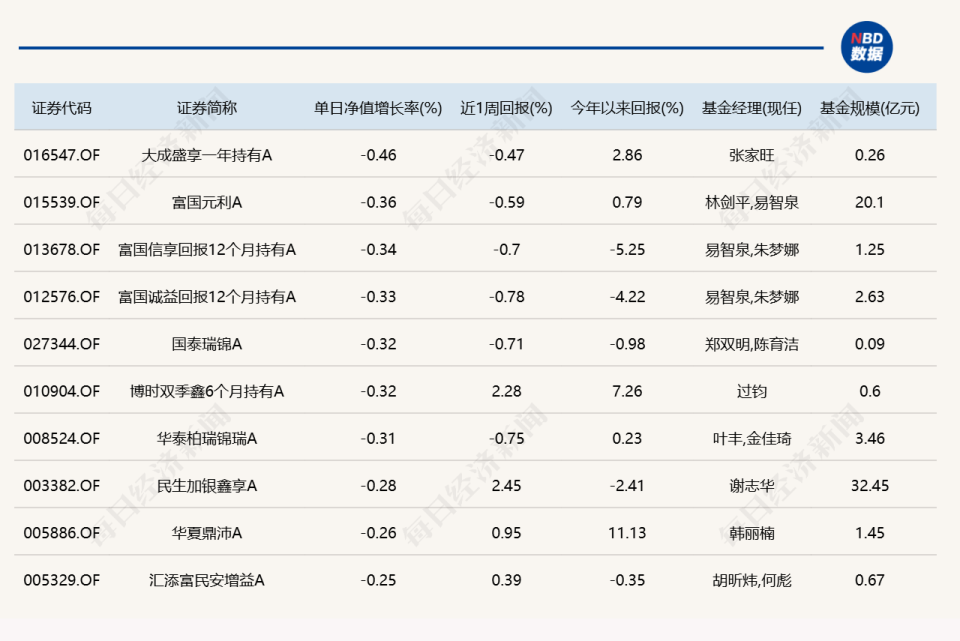Click fund code 012576.OF
This screenshot has width=960, height=641.
click(x=62, y=296)
